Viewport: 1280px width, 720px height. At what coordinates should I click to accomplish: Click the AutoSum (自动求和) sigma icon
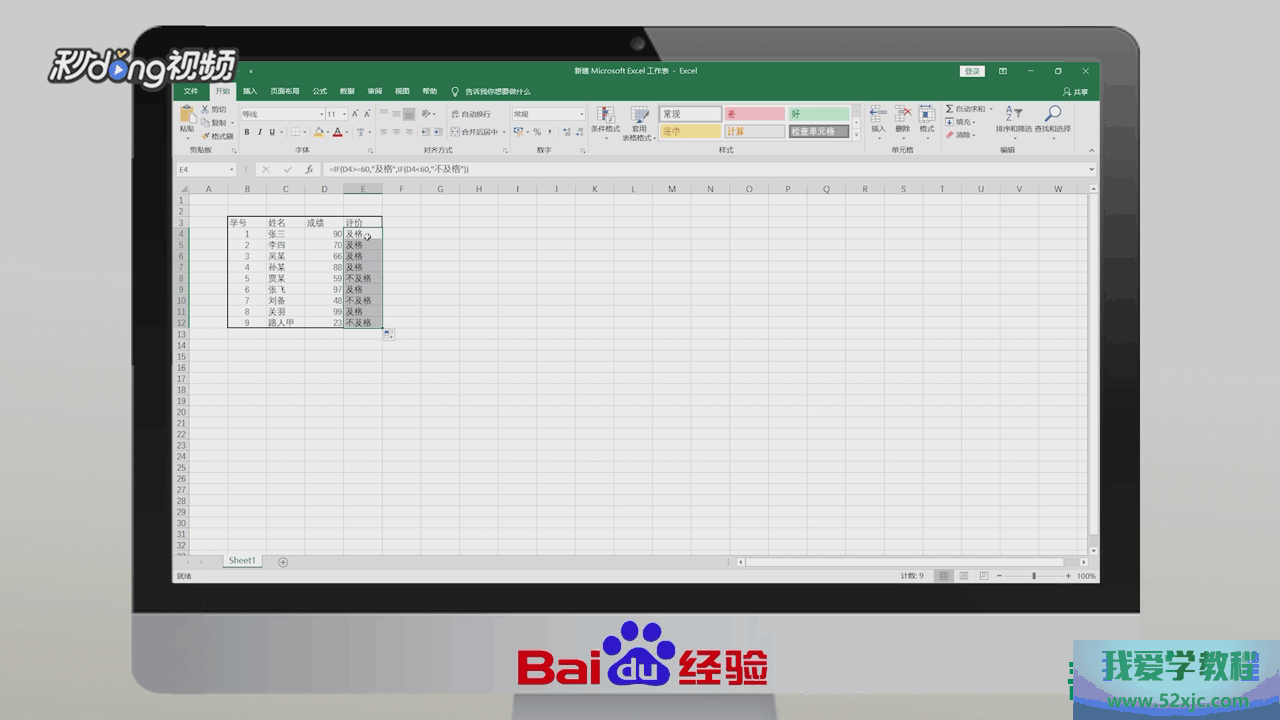tap(950, 109)
